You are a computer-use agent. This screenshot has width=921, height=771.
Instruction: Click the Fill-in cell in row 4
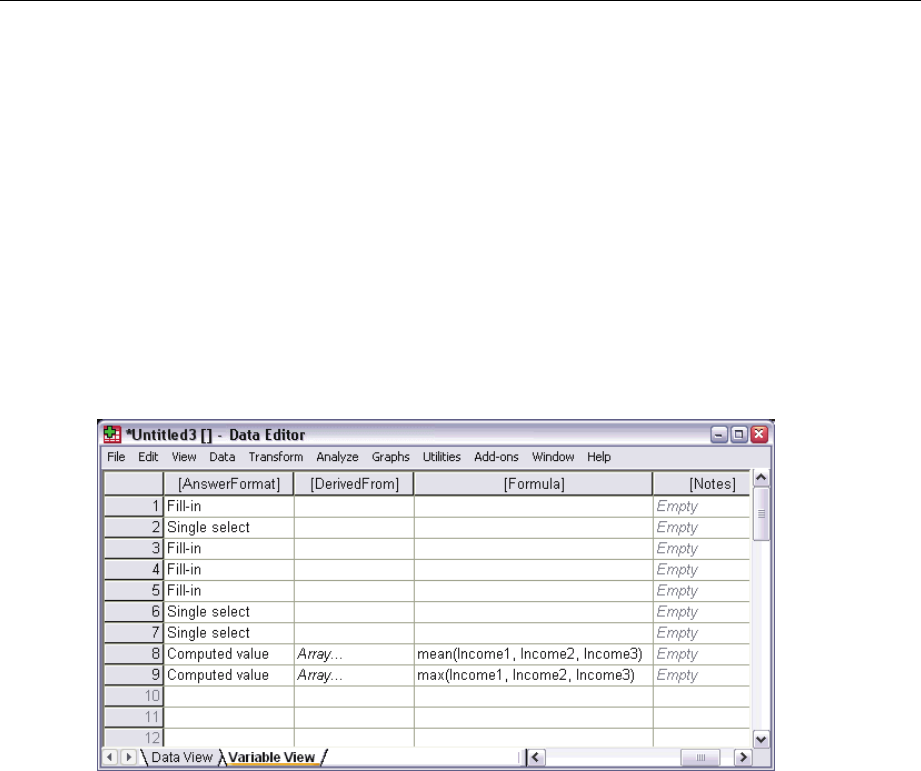click(229, 570)
